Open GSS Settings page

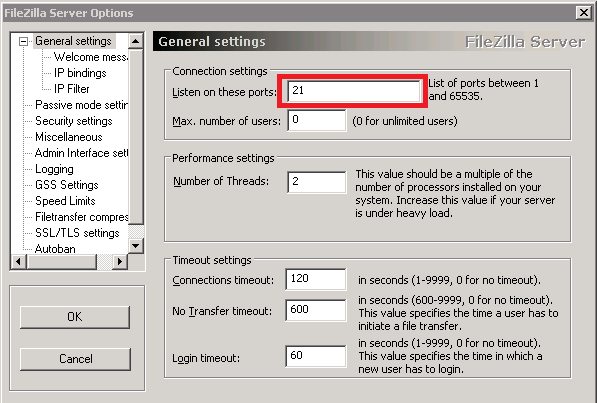point(67,185)
